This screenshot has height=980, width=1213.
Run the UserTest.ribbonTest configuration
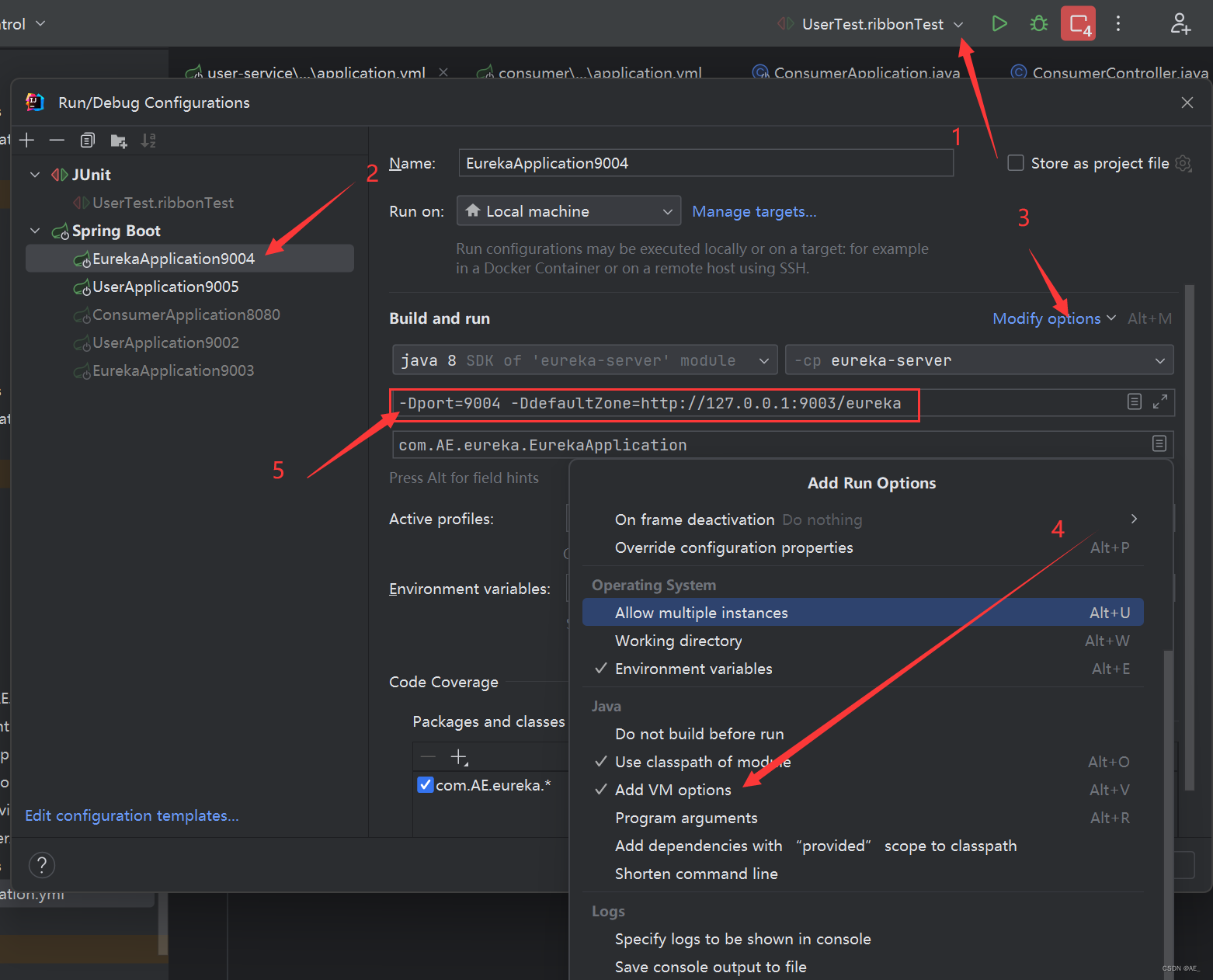999,23
